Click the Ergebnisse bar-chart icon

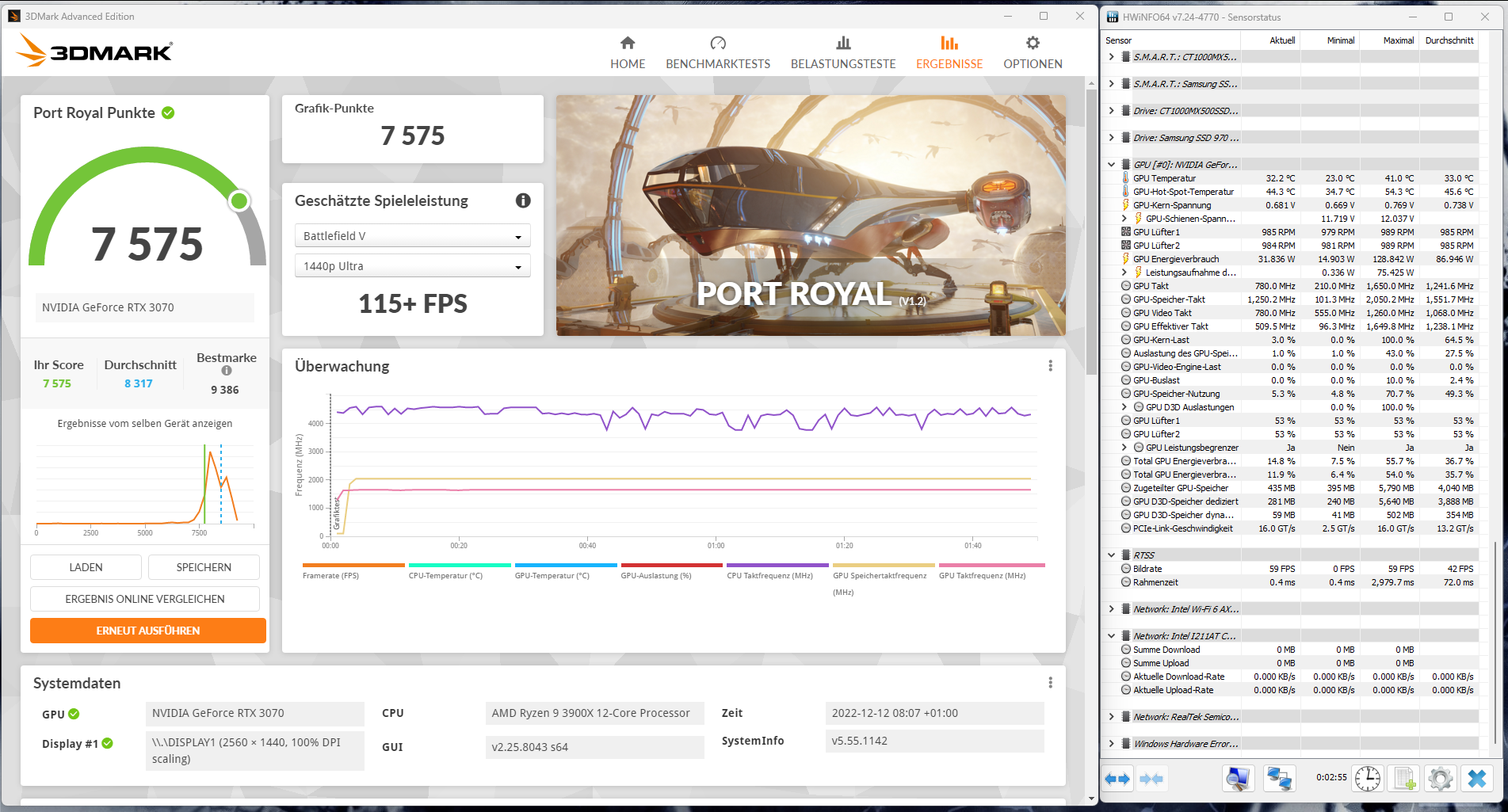coord(949,43)
